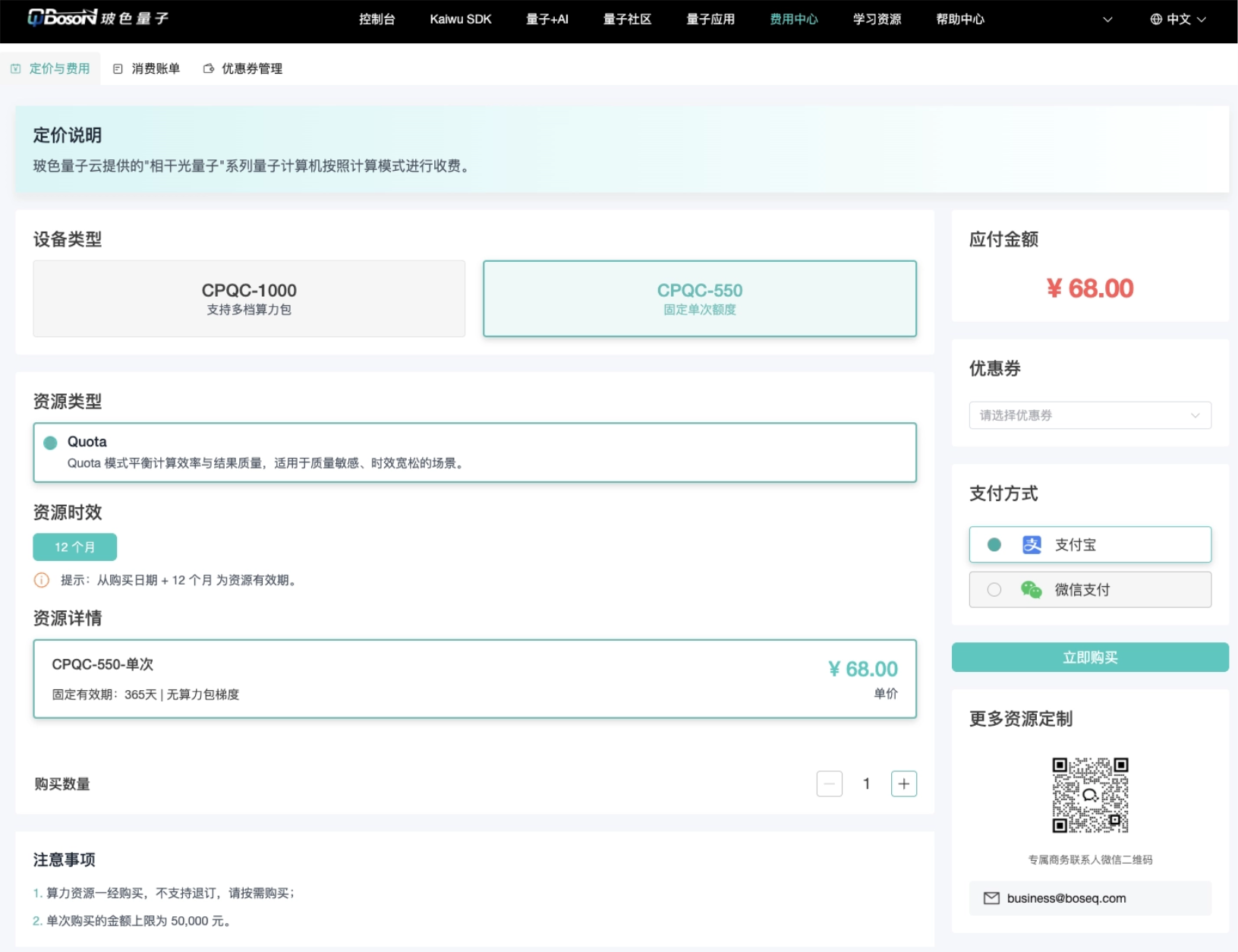
Task: Select the Alipay payment radio button
Action: (x=994, y=544)
